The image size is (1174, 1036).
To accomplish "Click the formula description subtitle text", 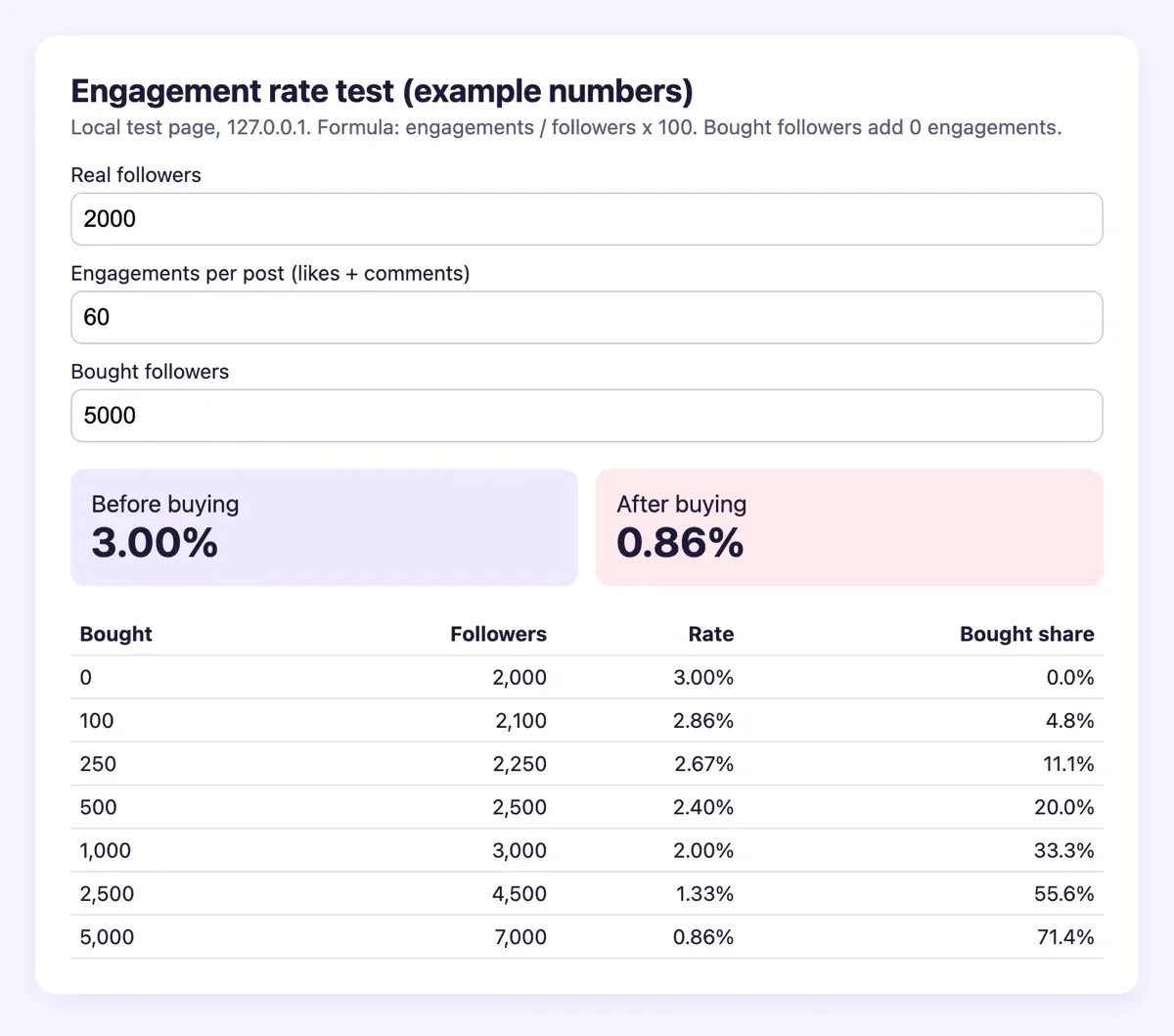I will [x=566, y=127].
